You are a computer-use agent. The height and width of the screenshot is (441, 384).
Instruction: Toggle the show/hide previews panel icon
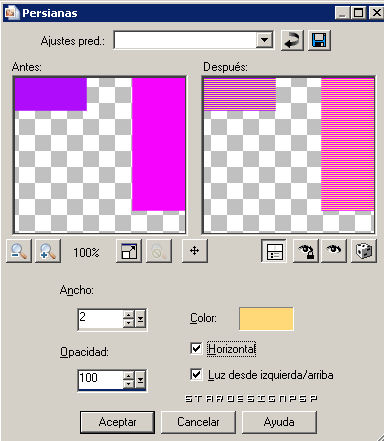click(274, 251)
